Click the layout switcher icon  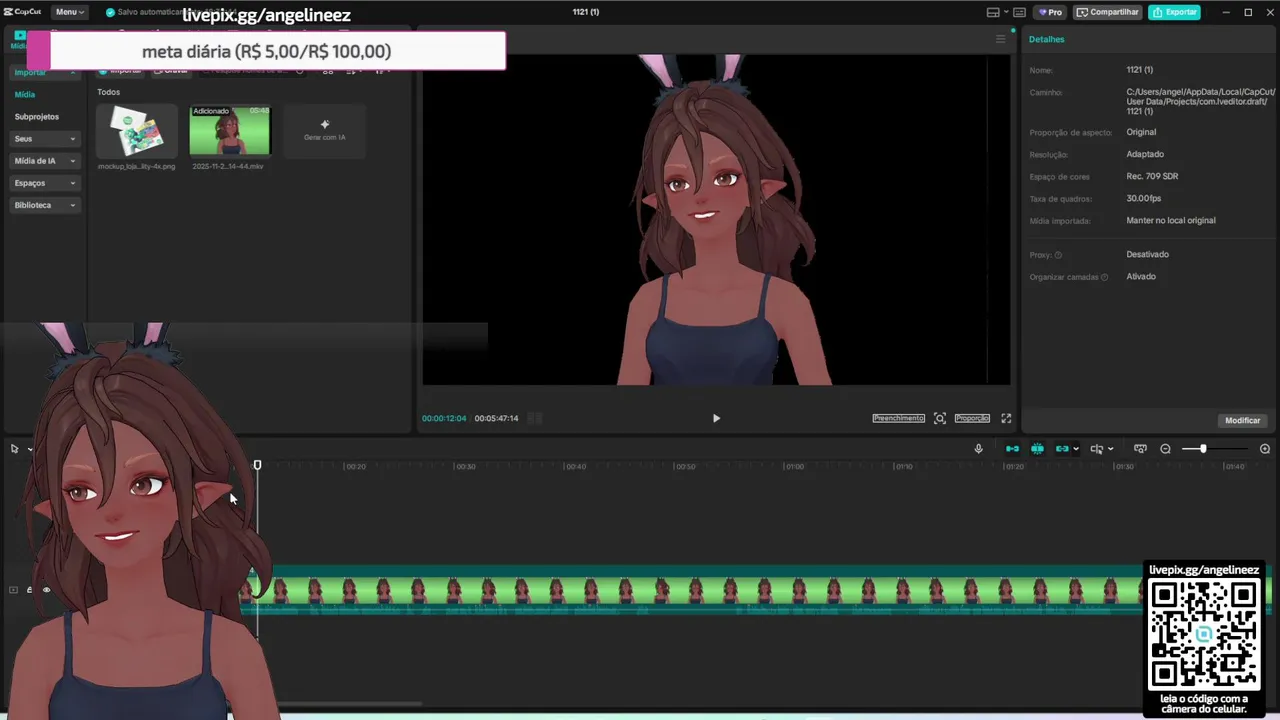pyautogui.click(x=993, y=12)
